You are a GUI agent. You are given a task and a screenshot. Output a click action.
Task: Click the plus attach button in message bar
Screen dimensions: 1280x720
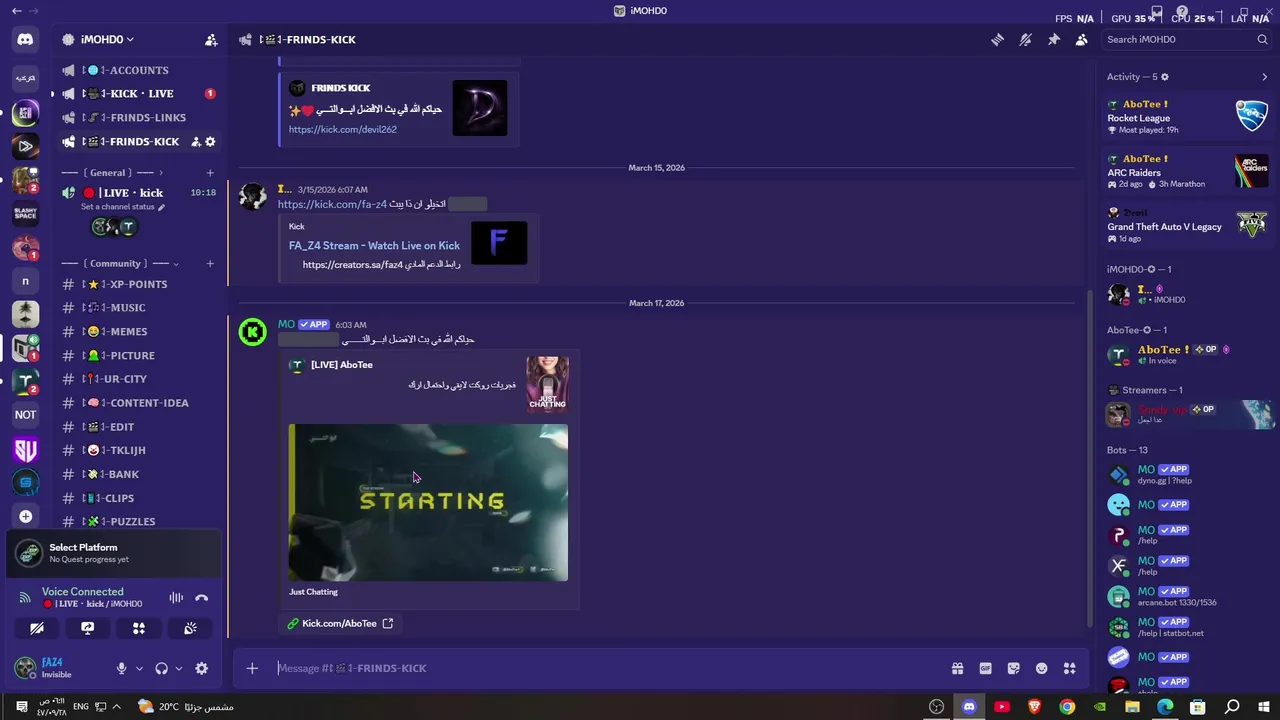pyautogui.click(x=252, y=668)
